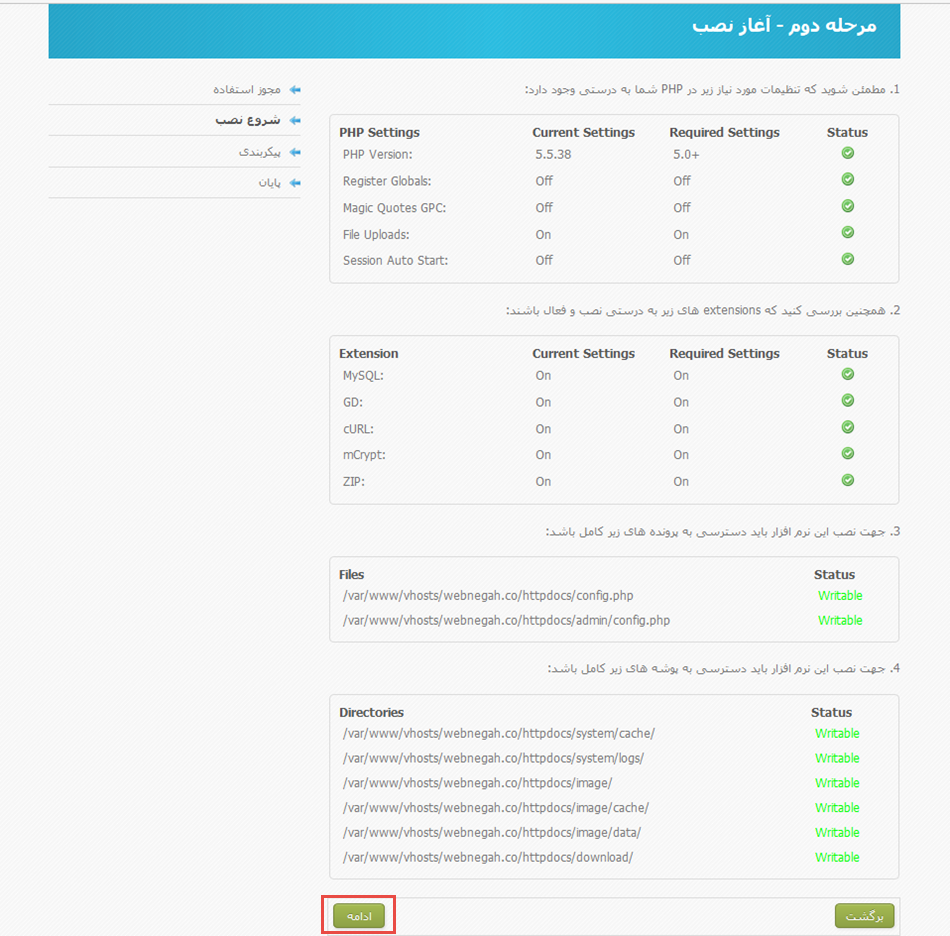Click Session Auto Start status check icon
Image resolution: width=950 pixels, height=936 pixels.
point(847,259)
